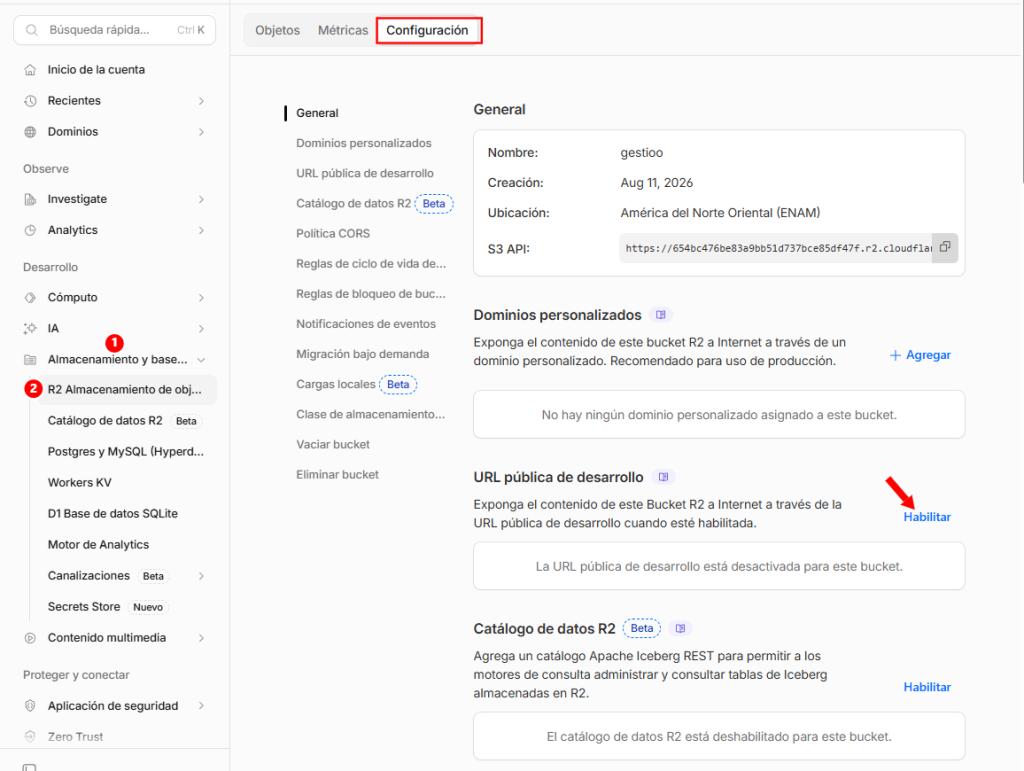This screenshot has height=771, width=1024.
Task: Go to Notificaciones de eventos section
Action: coord(366,324)
